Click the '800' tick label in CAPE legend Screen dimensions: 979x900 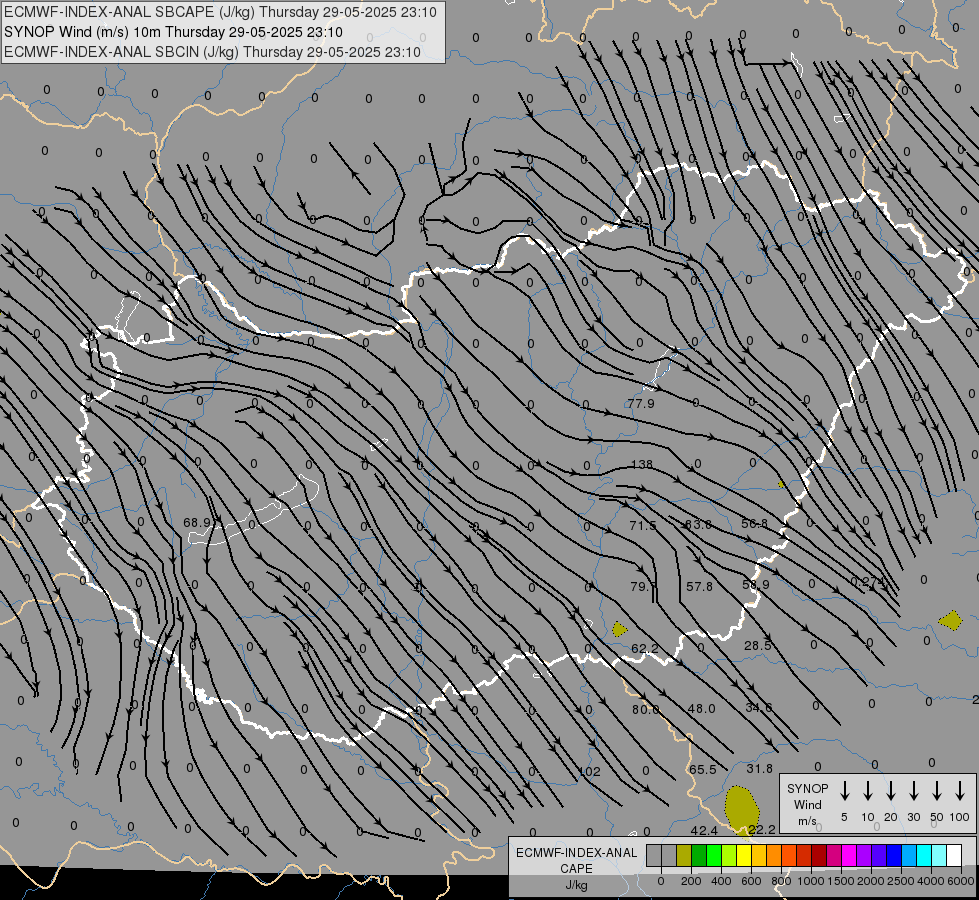click(780, 881)
